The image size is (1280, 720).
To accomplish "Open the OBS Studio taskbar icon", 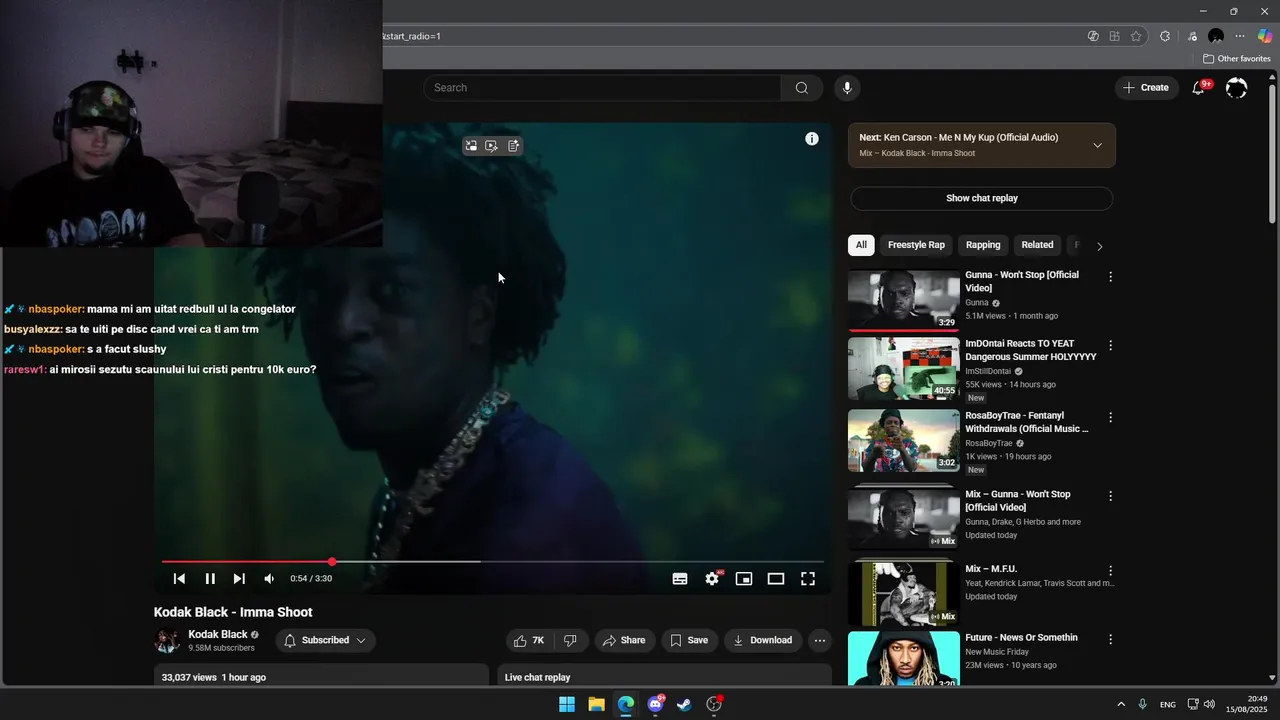I will point(714,704).
